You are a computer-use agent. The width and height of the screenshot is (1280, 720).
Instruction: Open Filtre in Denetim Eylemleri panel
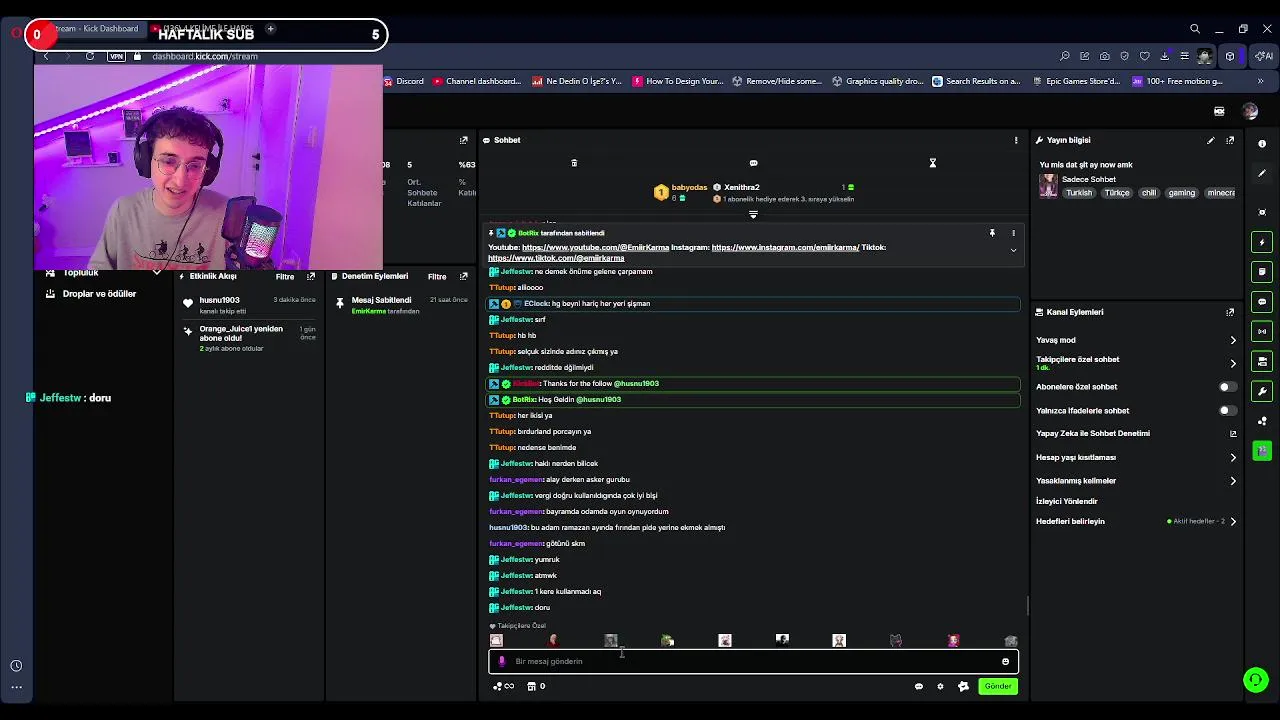click(437, 276)
